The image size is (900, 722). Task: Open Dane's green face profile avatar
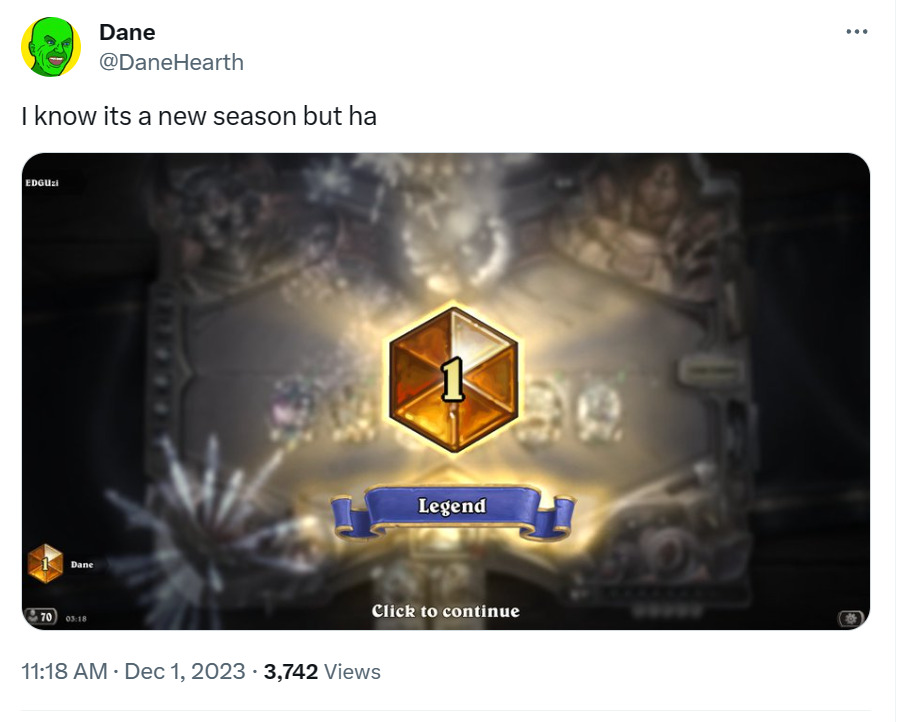click(51, 46)
